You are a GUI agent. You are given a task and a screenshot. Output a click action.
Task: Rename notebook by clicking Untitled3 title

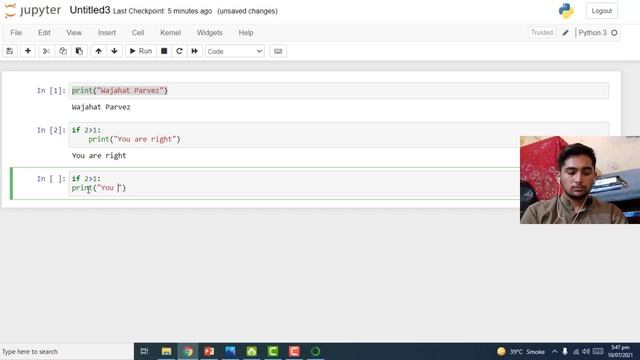point(90,10)
